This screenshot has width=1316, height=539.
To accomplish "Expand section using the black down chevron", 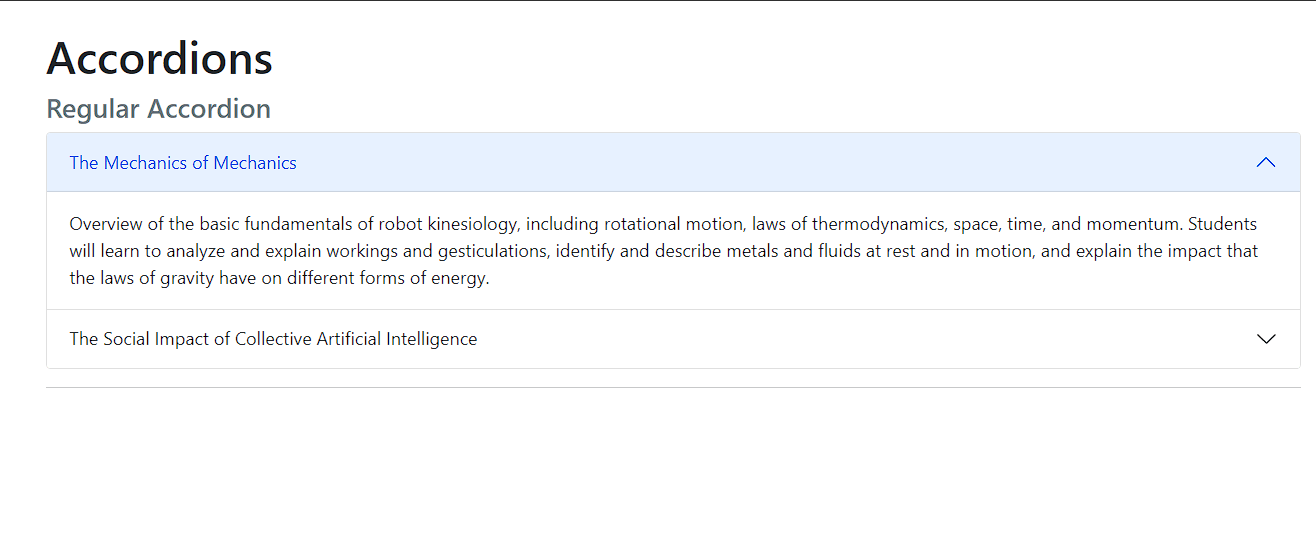I will coord(1266,339).
